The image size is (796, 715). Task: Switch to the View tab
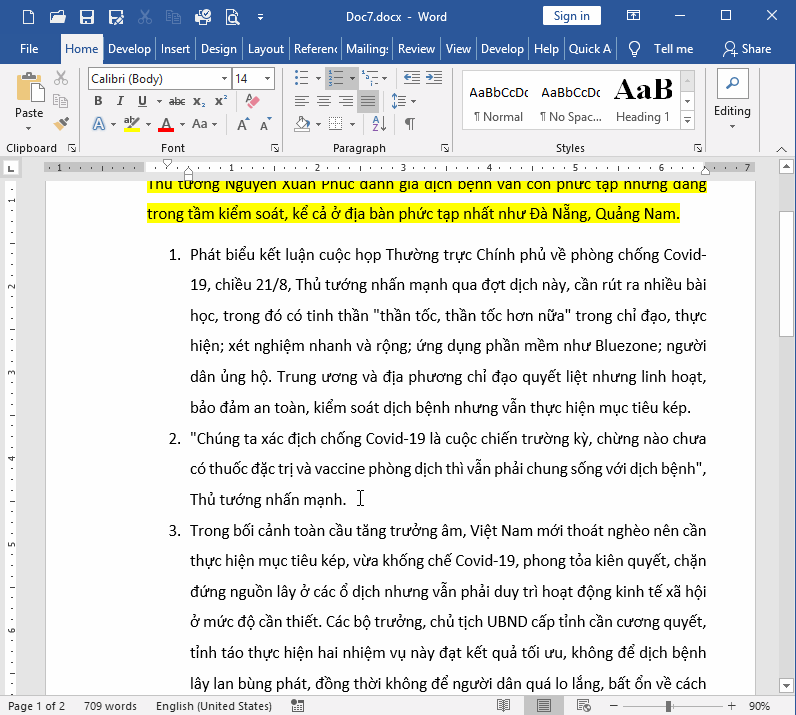tap(458, 49)
